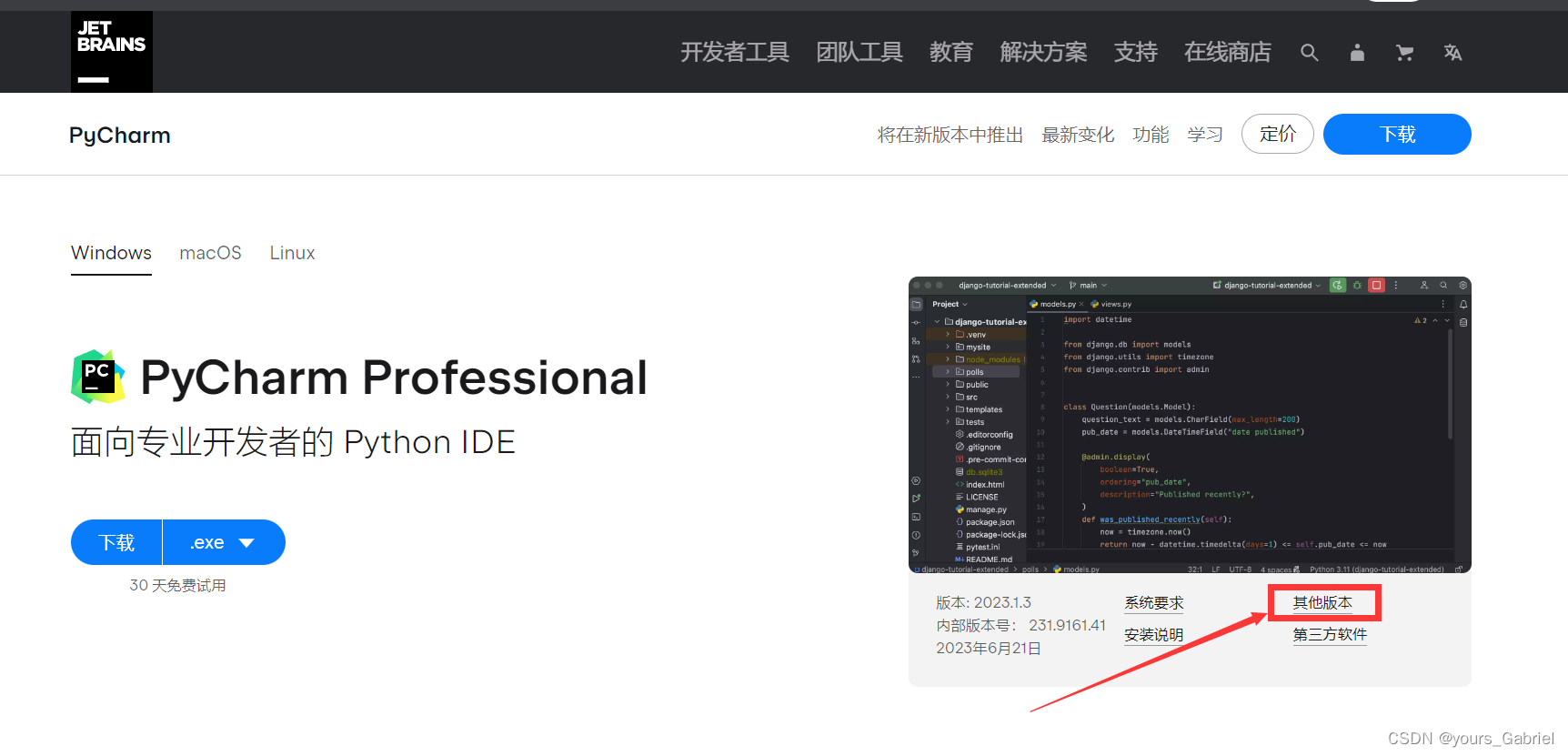Expand the .exe installer type dropdown
Screen dimensions: 1568x756
(x=224, y=542)
